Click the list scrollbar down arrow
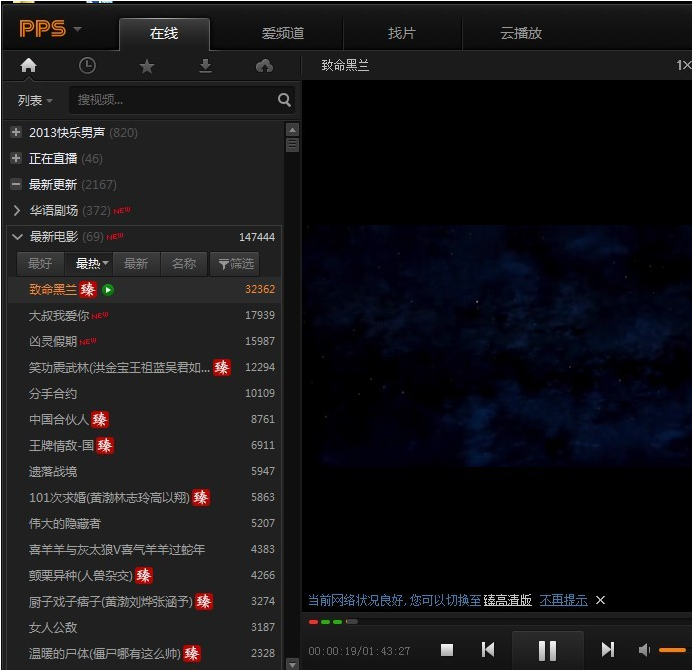 click(292, 664)
